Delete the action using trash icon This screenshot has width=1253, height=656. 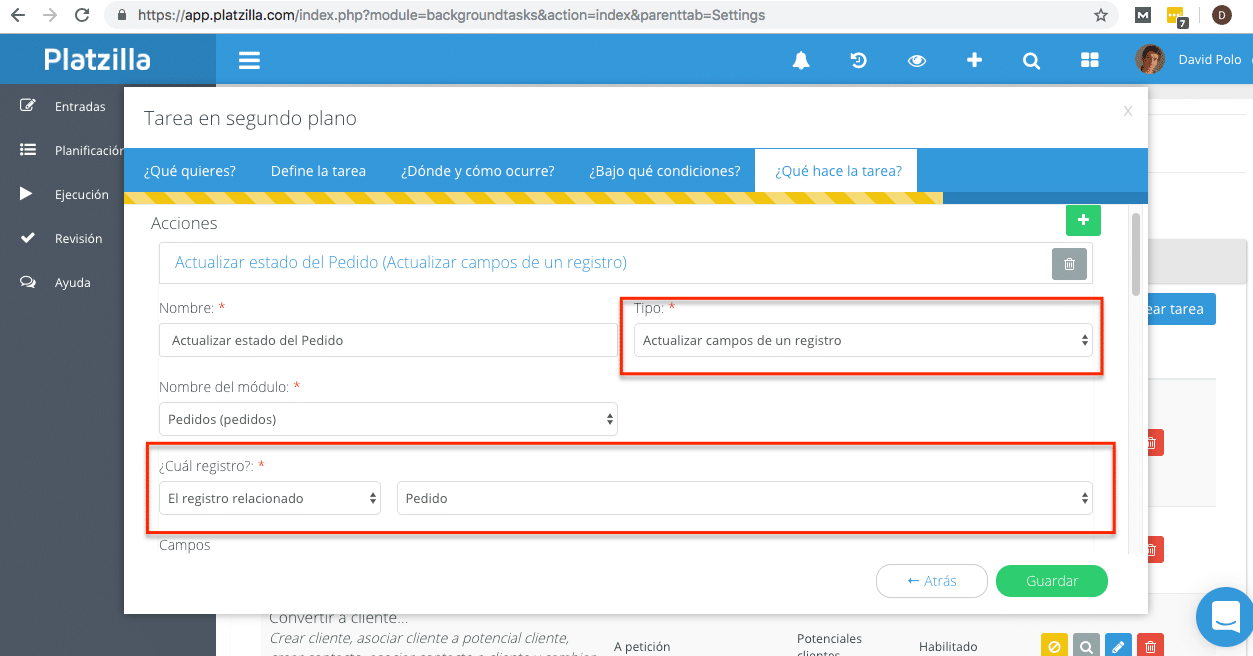[1068, 263]
